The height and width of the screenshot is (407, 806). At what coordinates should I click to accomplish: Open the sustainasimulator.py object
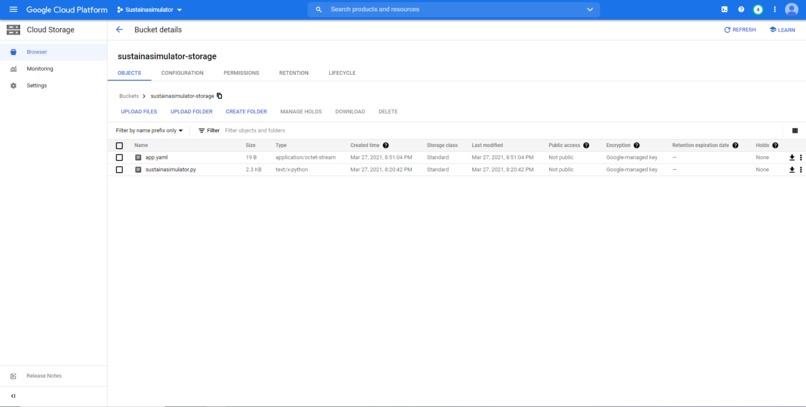click(x=171, y=170)
